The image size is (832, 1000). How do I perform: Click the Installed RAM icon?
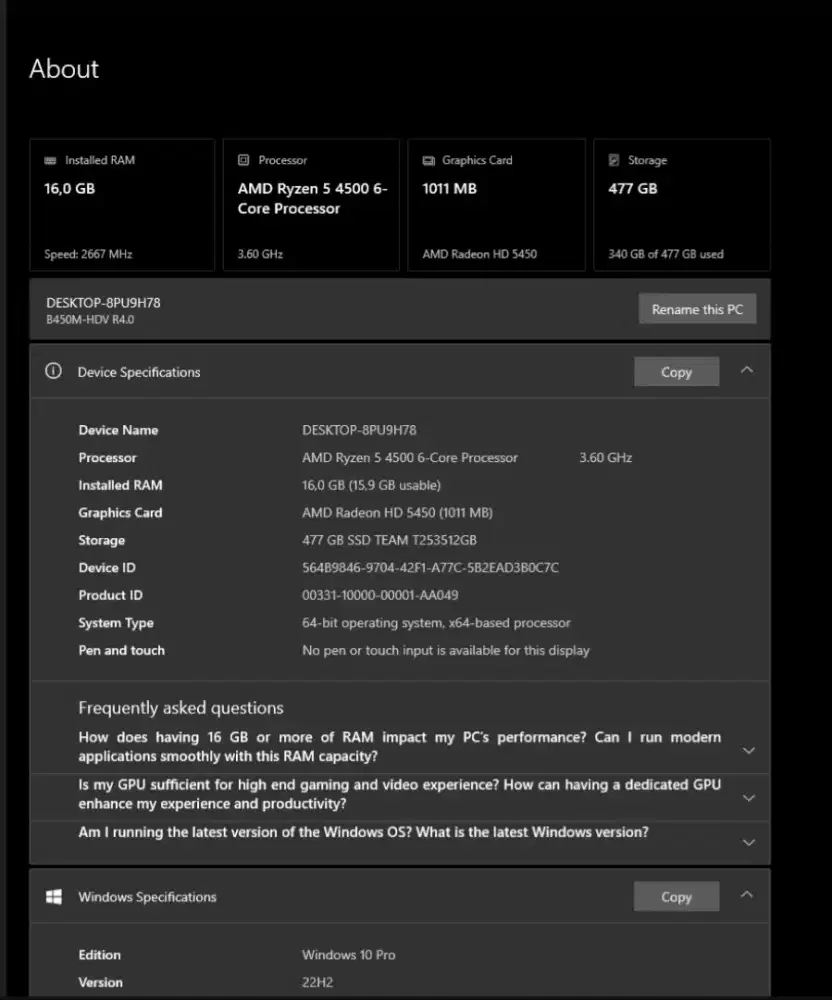click(x=50, y=160)
